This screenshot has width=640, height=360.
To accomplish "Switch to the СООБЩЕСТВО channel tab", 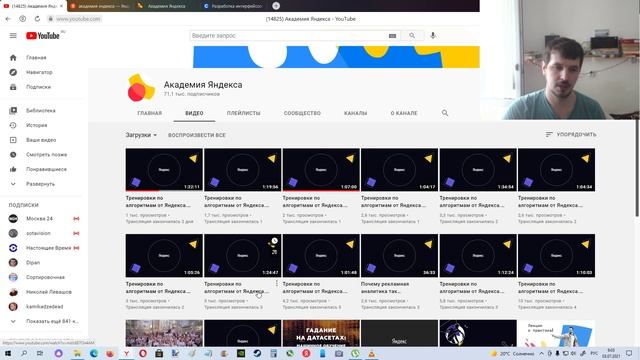I will [x=302, y=113].
